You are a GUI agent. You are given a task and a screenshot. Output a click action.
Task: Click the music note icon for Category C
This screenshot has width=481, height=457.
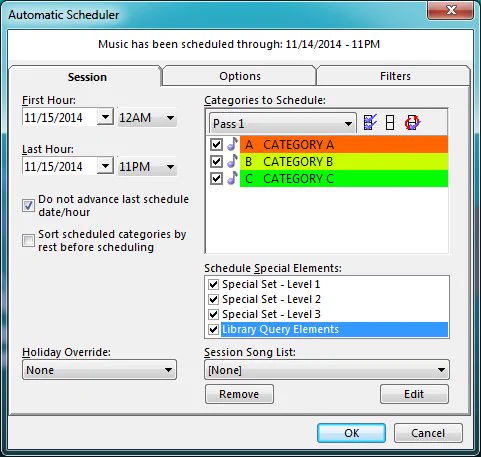(233, 178)
